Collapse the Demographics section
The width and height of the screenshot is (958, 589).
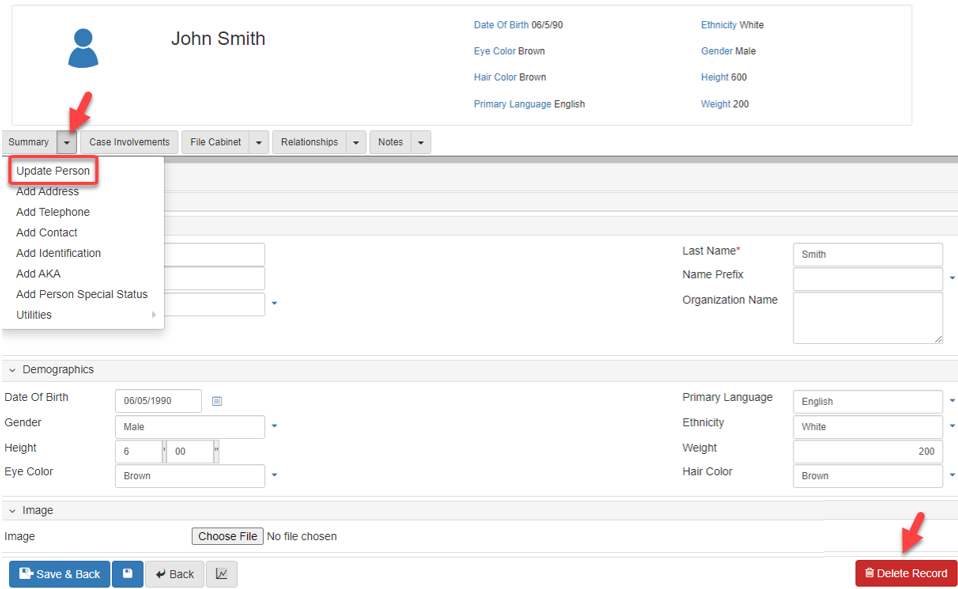pos(12,370)
